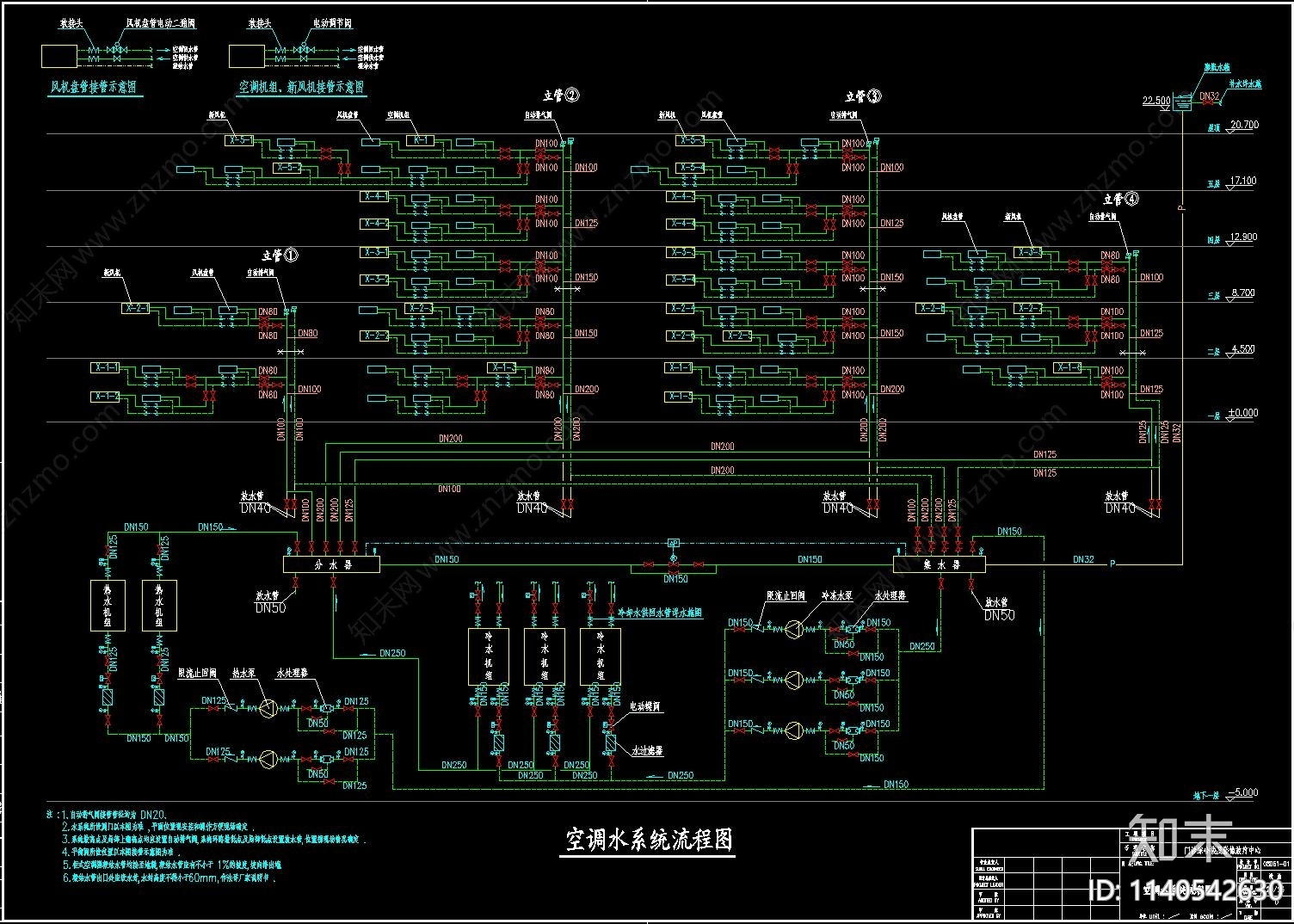Select the -5.000 basement elevation marker
The image size is (1294, 924).
point(1243,792)
